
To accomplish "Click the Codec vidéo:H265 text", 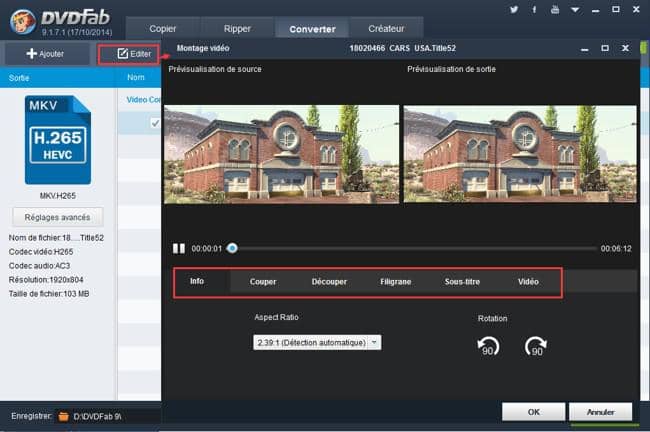I will pyautogui.click(x=41, y=252).
